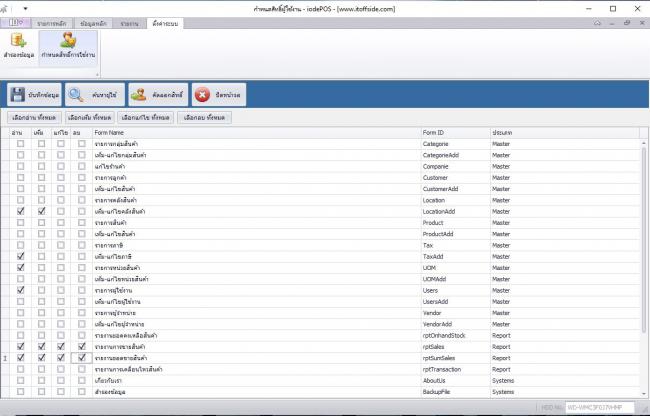Uncheck delete permission for rptSales row
The image size is (650, 416).
[82, 346]
